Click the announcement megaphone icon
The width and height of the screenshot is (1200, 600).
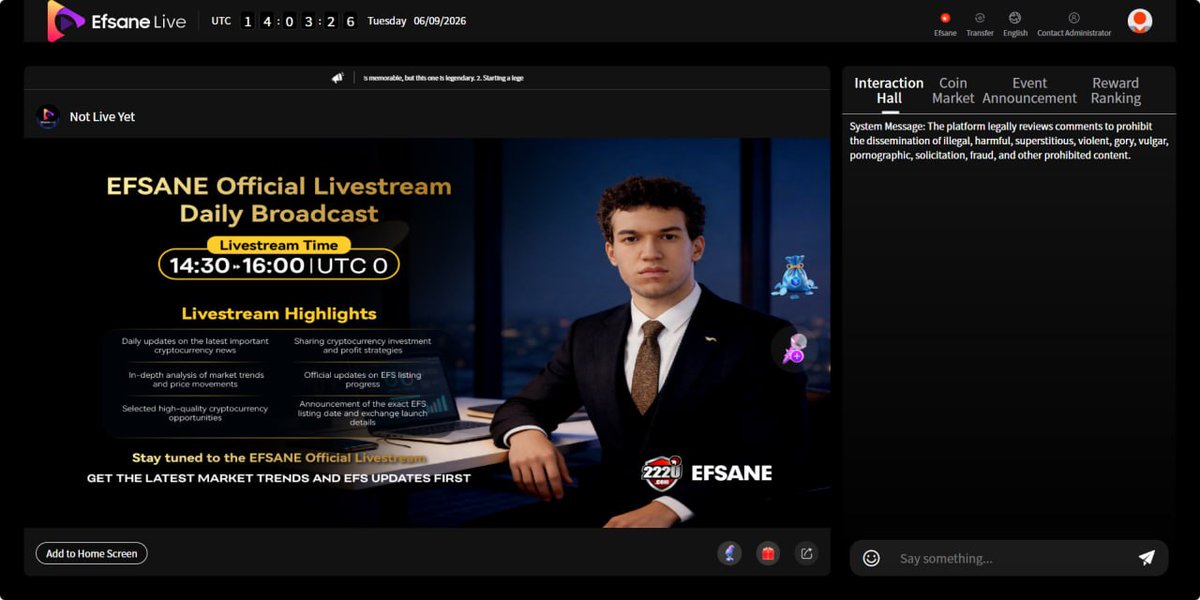click(x=338, y=77)
